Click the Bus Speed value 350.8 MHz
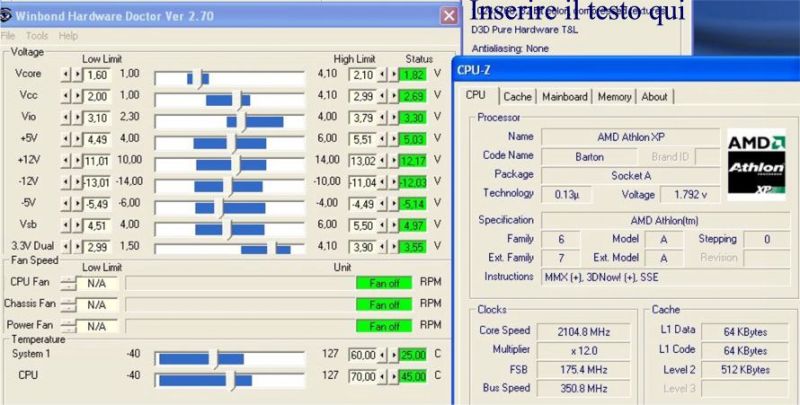Screen dimensions: 800x405 pos(583,389)
